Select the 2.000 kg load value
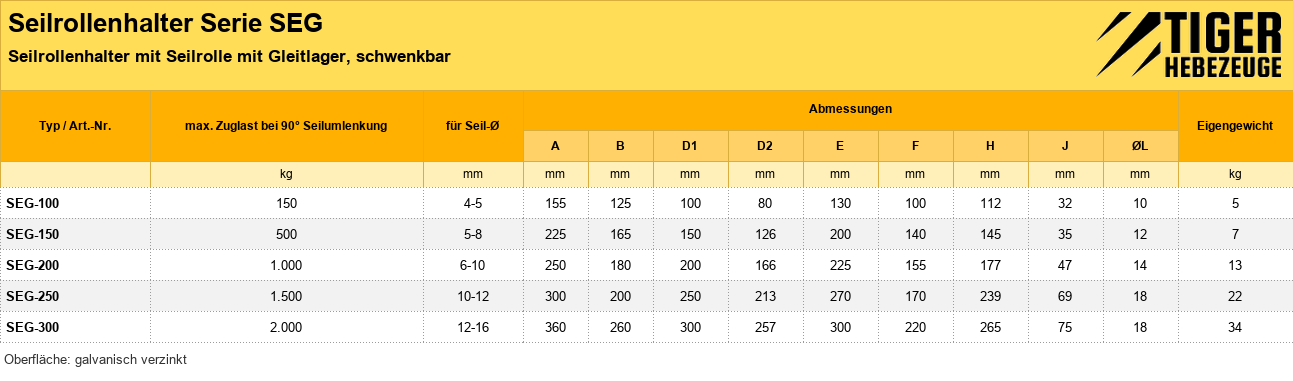This screenshot has width=1293, height=381. (x=287, y=327)
